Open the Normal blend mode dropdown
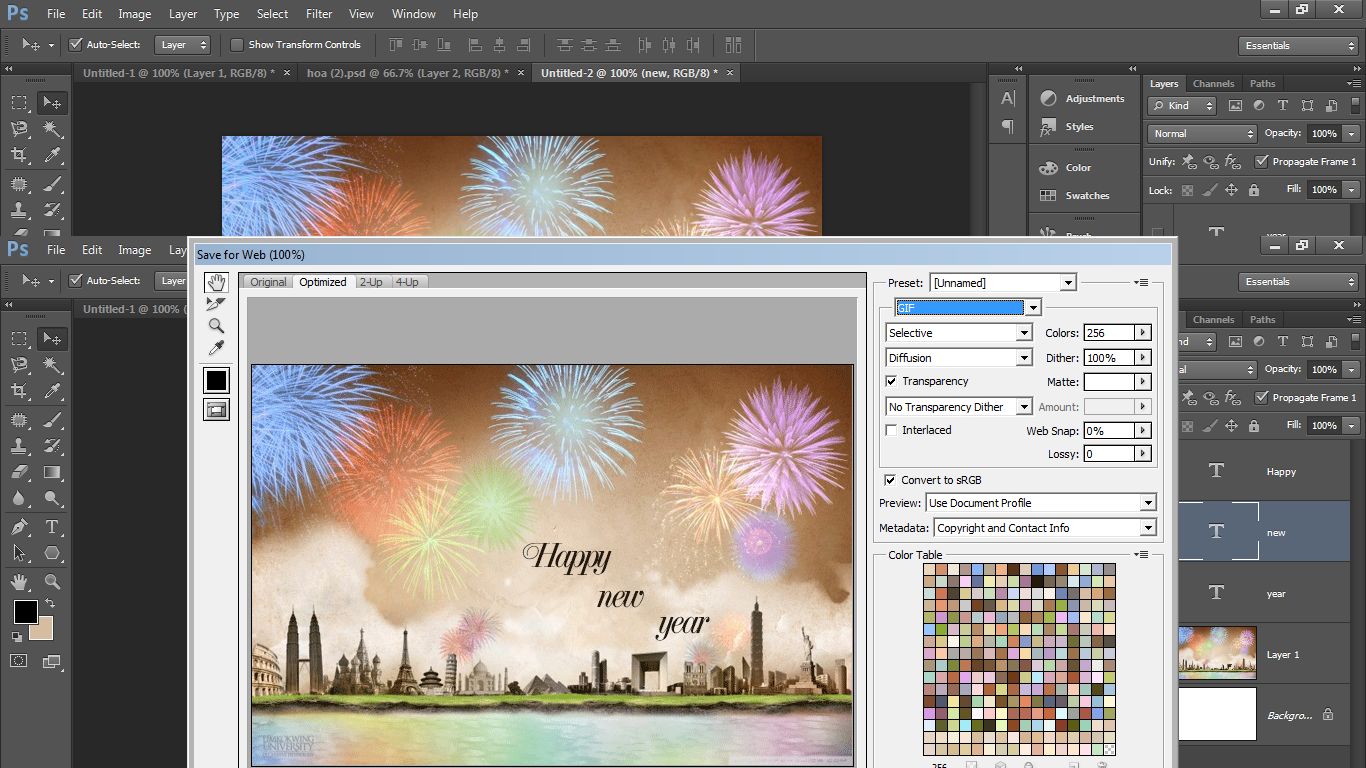This screenshot has width=1366, height=768. [1202, 133]
